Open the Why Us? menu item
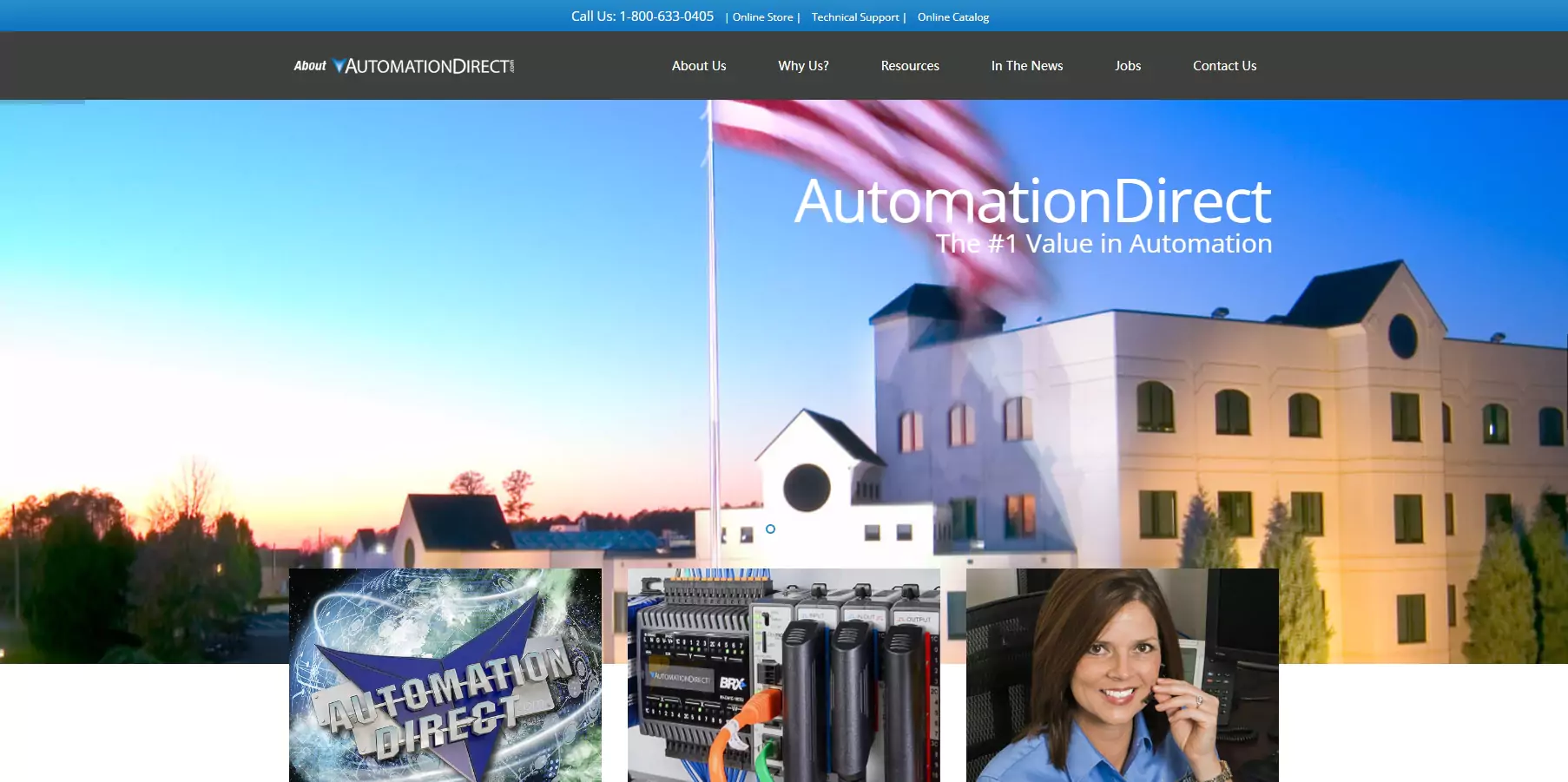This screenshot has width=1568, height=782. click(803, 66)
